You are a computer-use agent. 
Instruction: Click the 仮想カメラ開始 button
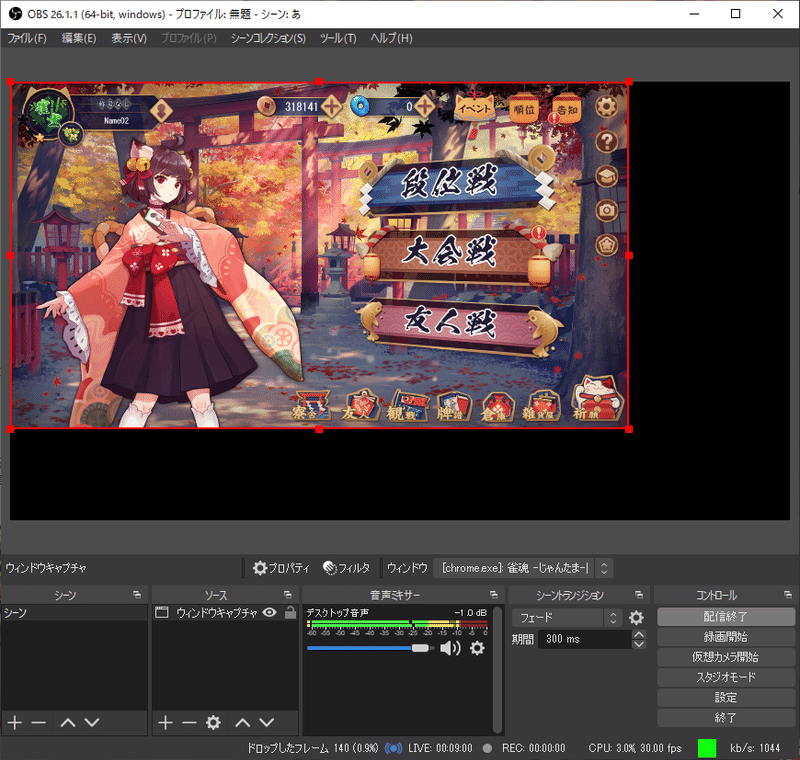click(x=726, y=657)
